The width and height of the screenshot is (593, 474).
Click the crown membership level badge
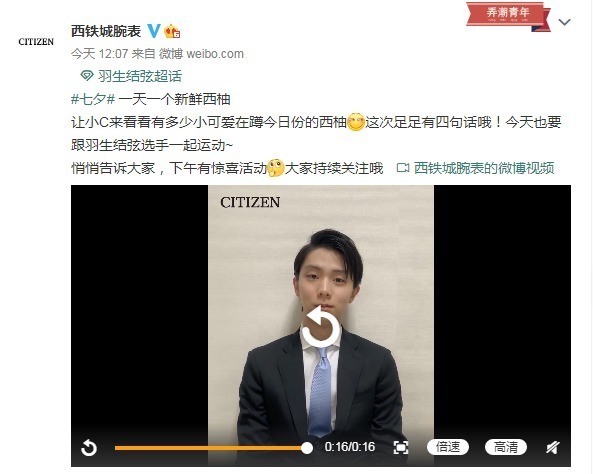(x=172, y=31)
